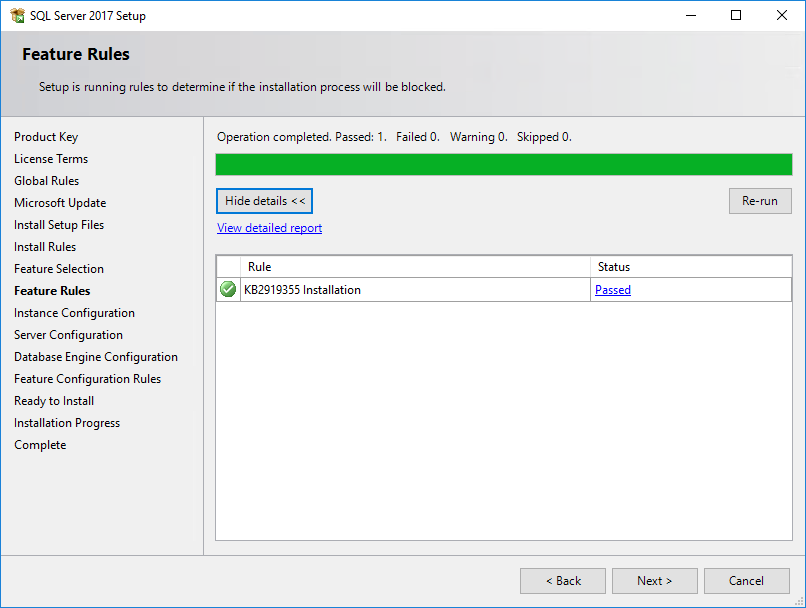Image resolution: width=806 pixels, height=608 pixels.
Task: Select Instance Configuration step
Action: coord(74,313)
